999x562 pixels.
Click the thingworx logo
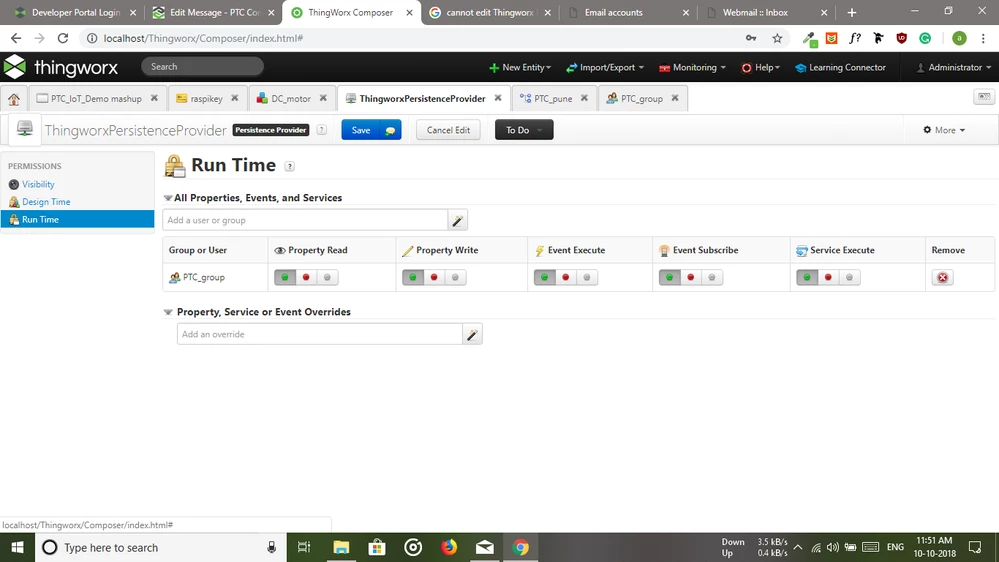coord(61,67)
